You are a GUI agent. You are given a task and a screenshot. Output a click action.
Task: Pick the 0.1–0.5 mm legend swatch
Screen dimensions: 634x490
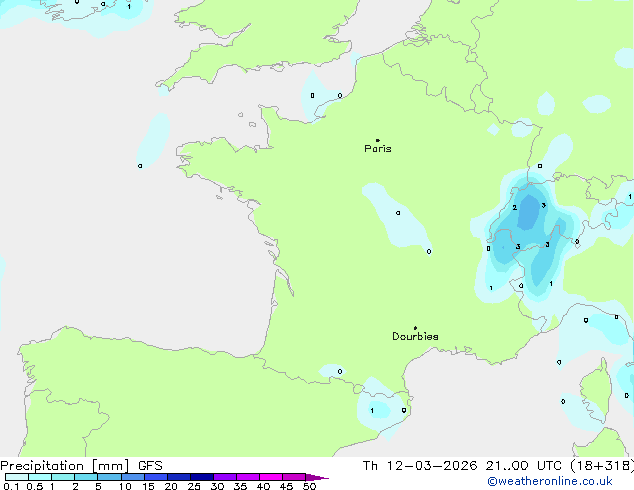(17, 477)
